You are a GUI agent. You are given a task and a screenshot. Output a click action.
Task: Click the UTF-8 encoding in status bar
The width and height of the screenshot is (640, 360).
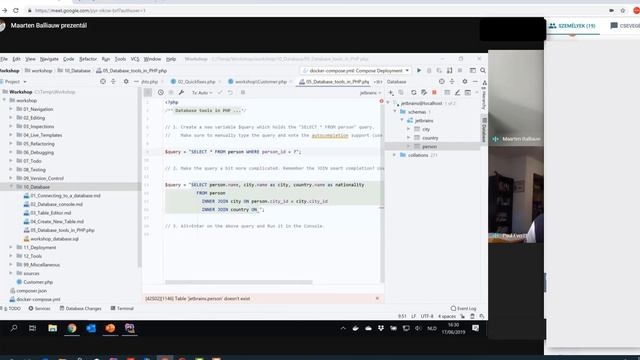[427, 316]
